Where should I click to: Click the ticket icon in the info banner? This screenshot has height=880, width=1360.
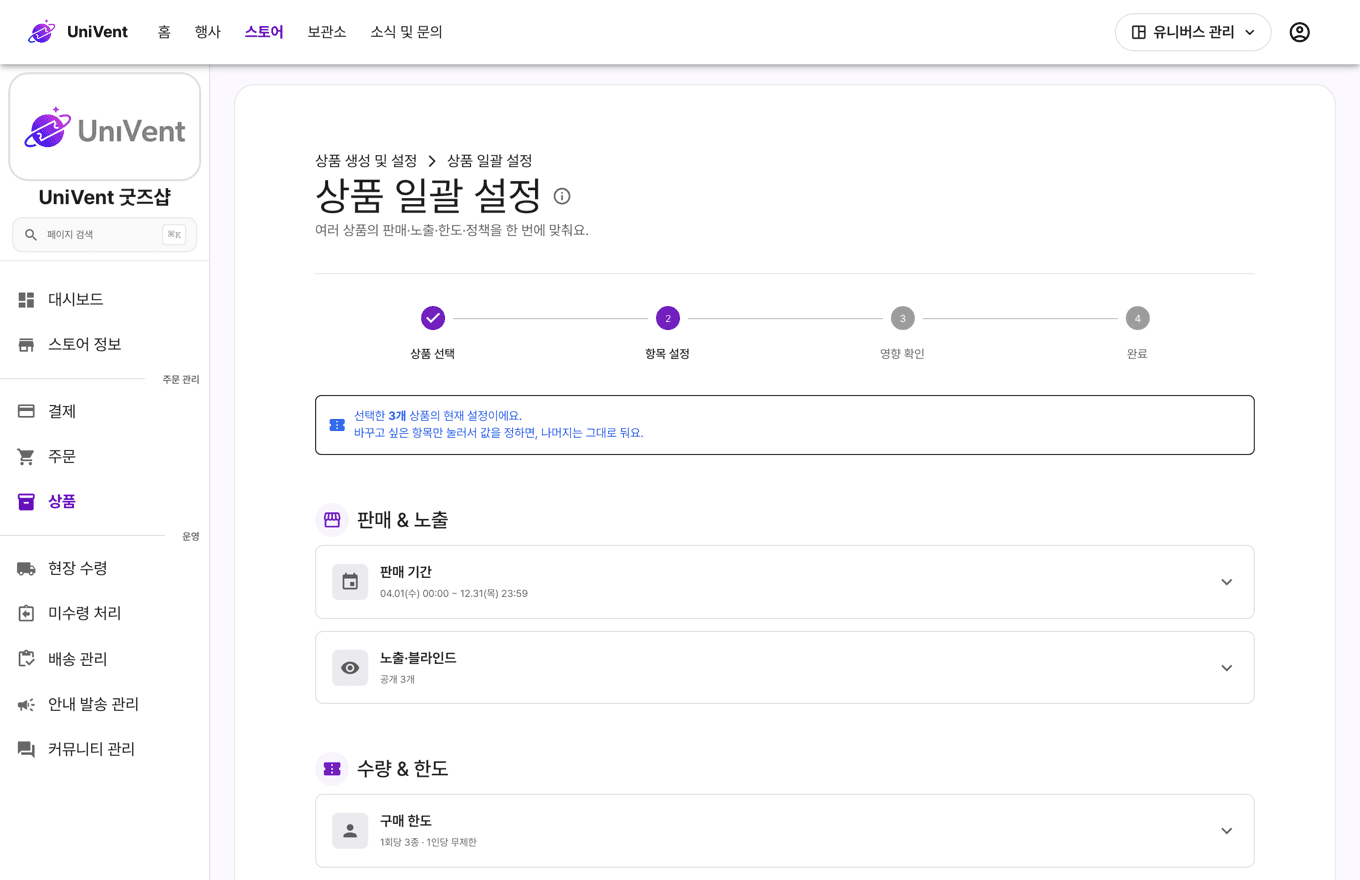(x=337, y=425)
